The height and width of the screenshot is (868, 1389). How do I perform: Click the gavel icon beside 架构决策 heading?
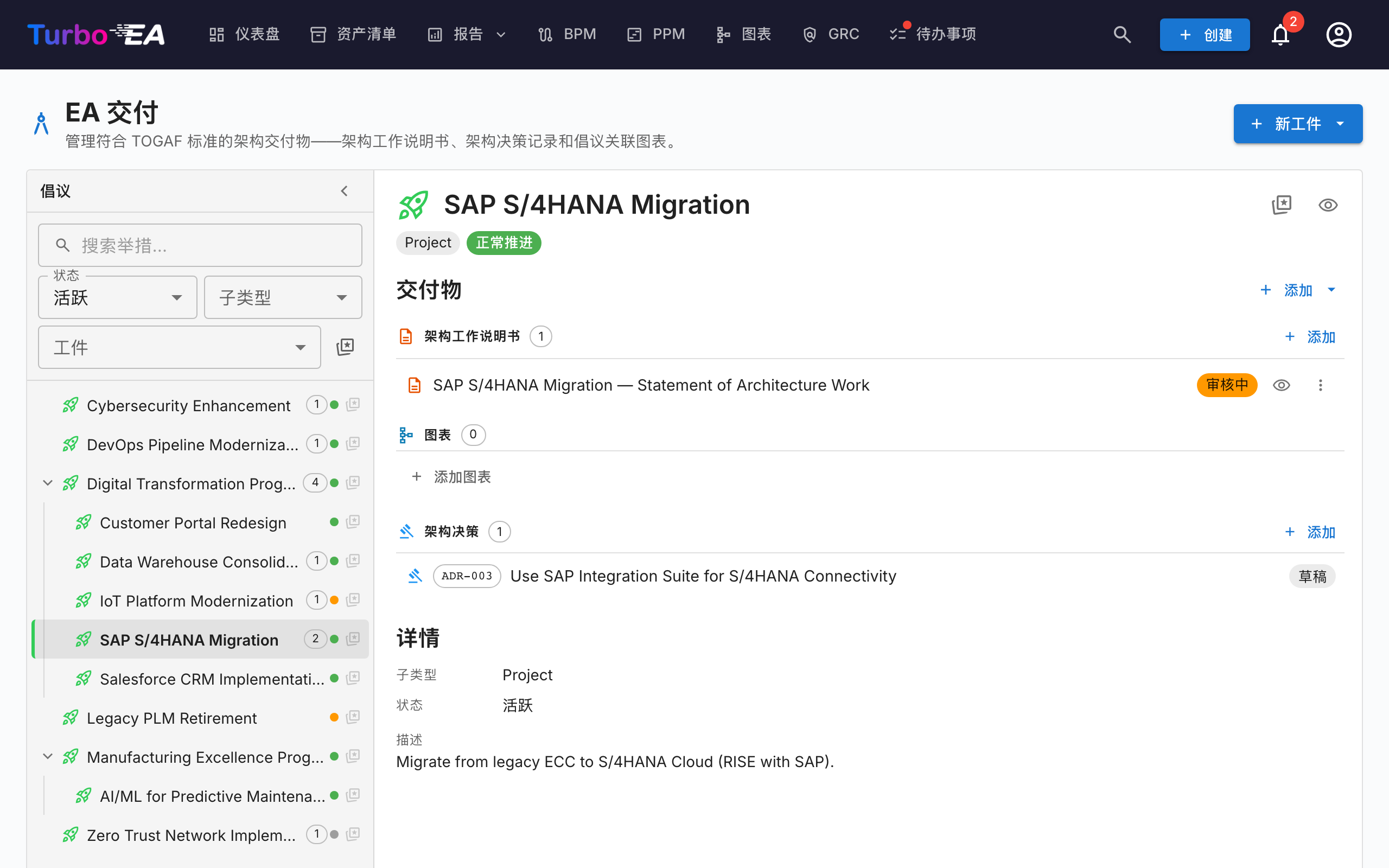click(x=406, y=532)
